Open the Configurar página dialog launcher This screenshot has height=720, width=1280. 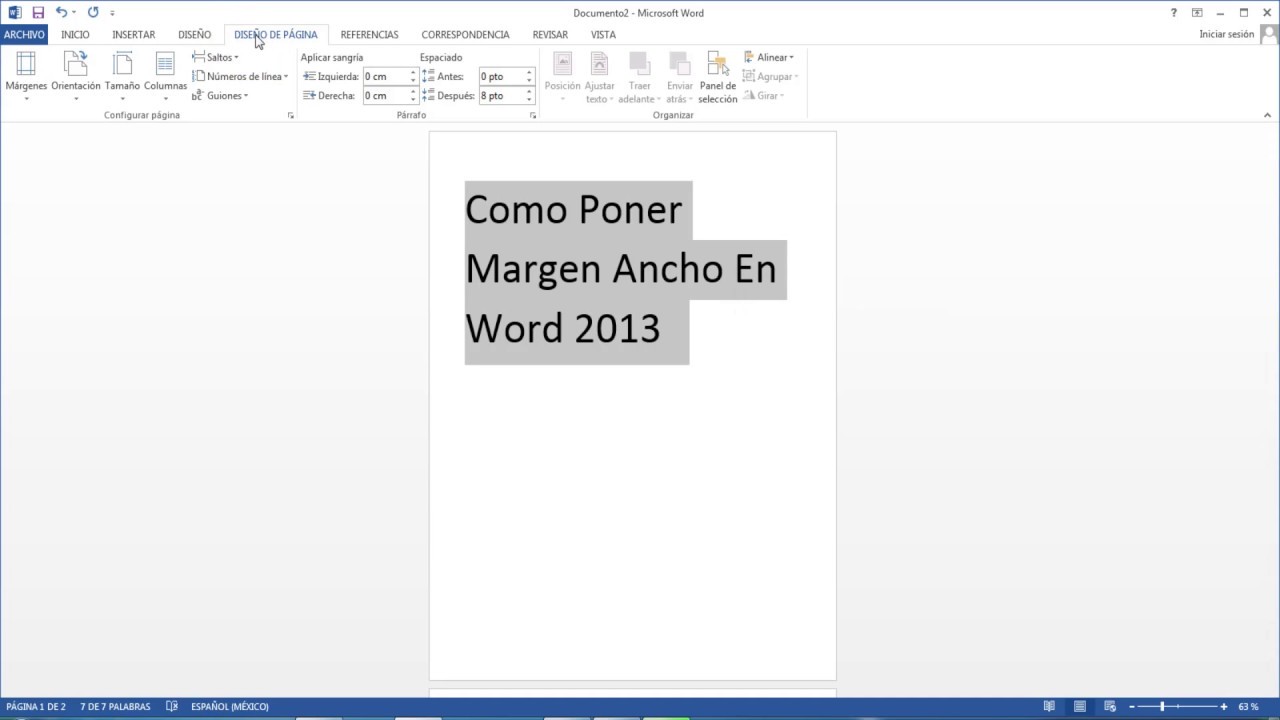point(291,116)
